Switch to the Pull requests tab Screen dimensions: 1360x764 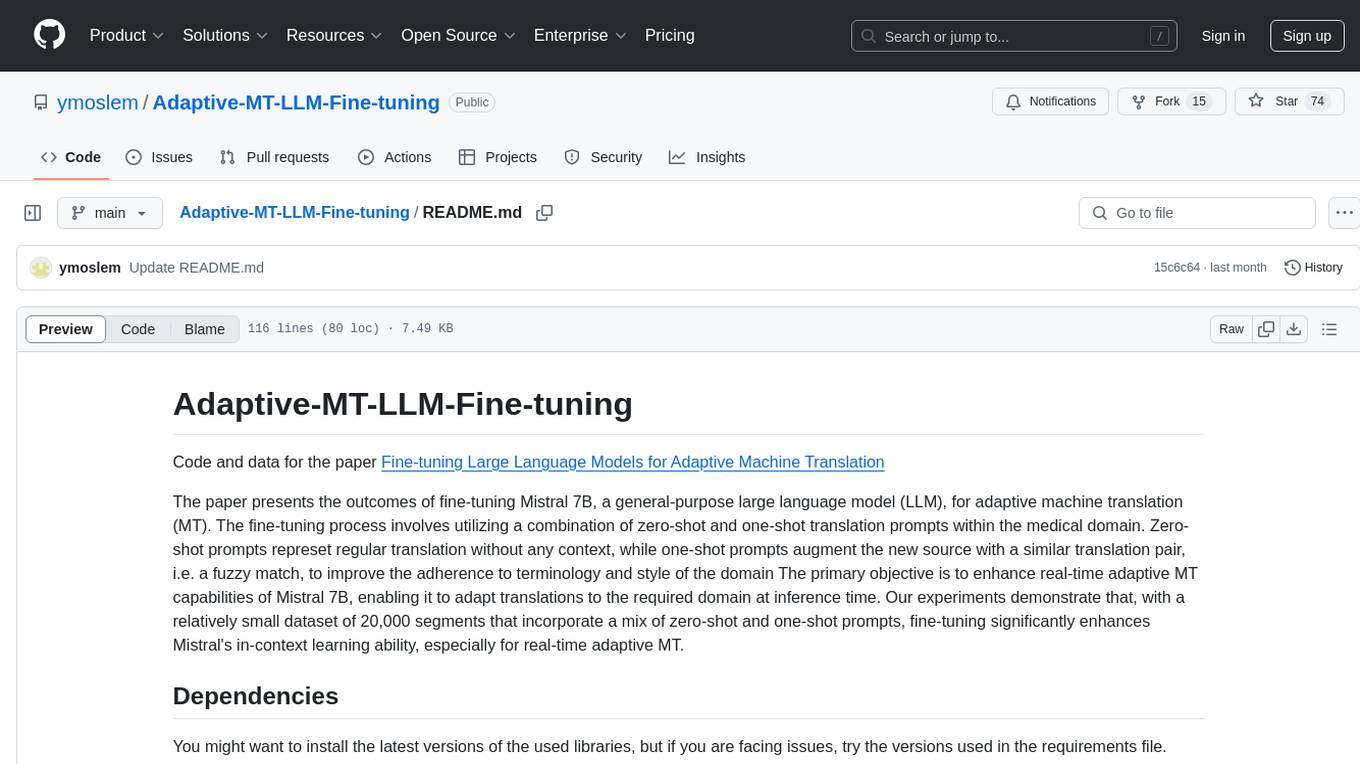(274, 157)
